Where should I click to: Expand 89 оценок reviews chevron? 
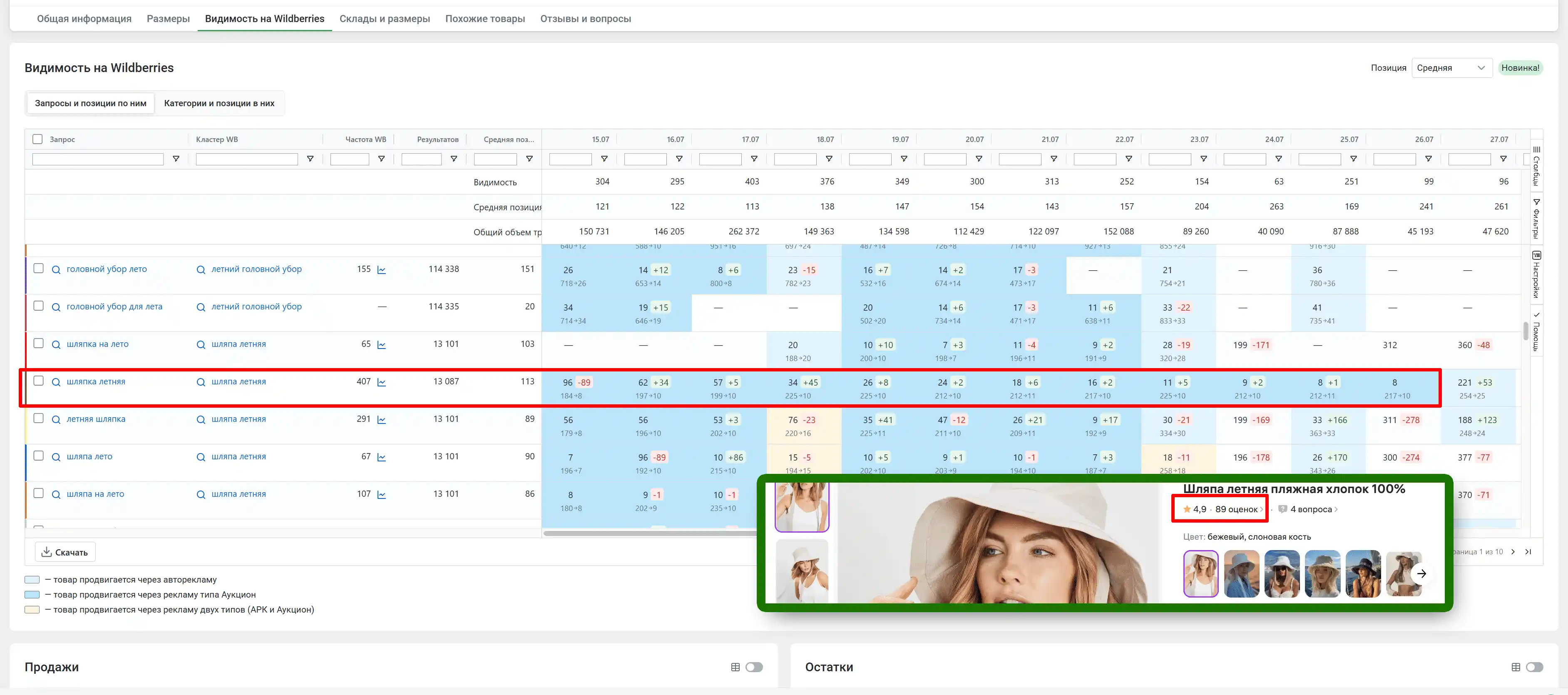coord(1261,510)
